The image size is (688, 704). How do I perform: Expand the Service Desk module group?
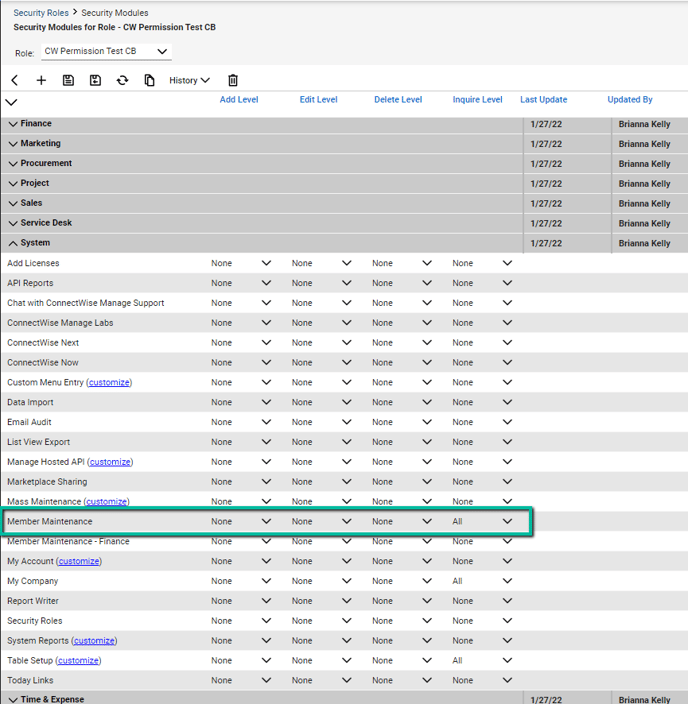(x=13, y=223)
